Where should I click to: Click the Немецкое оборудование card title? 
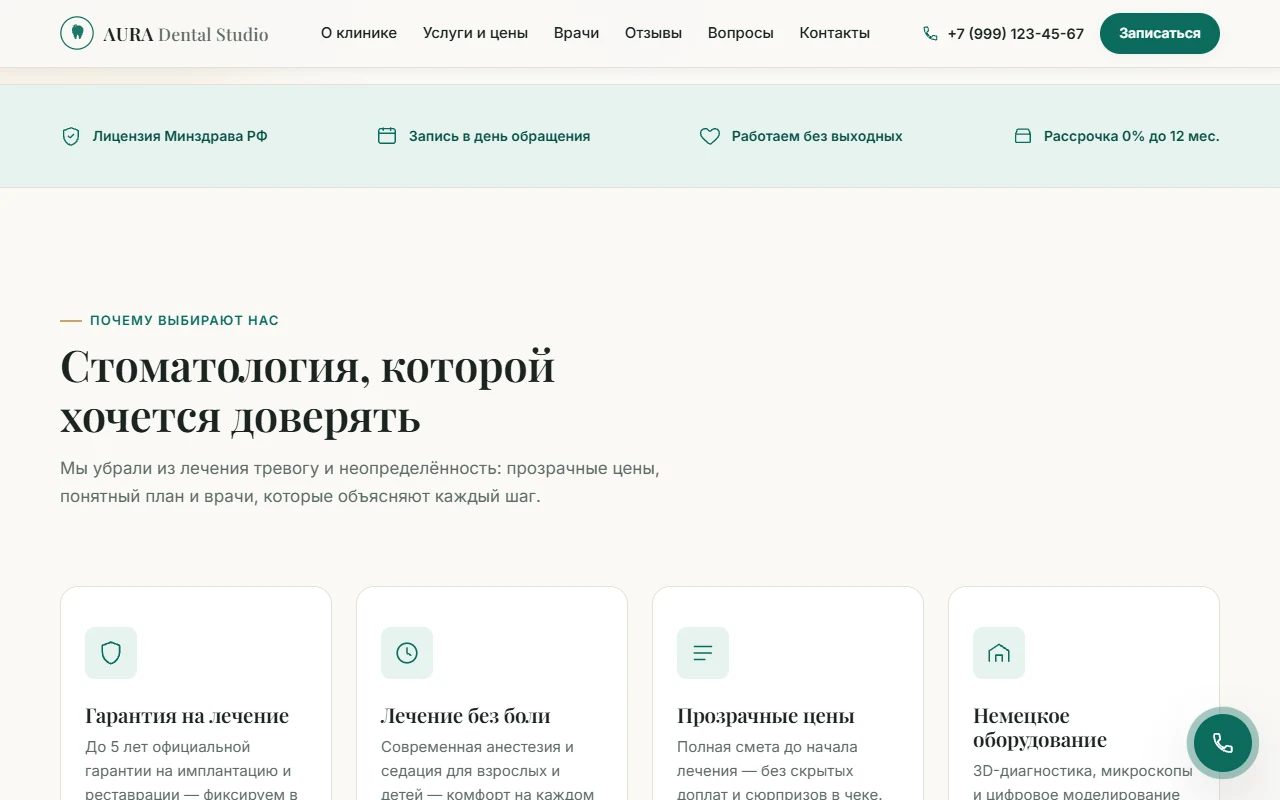tap(1040, 728)
